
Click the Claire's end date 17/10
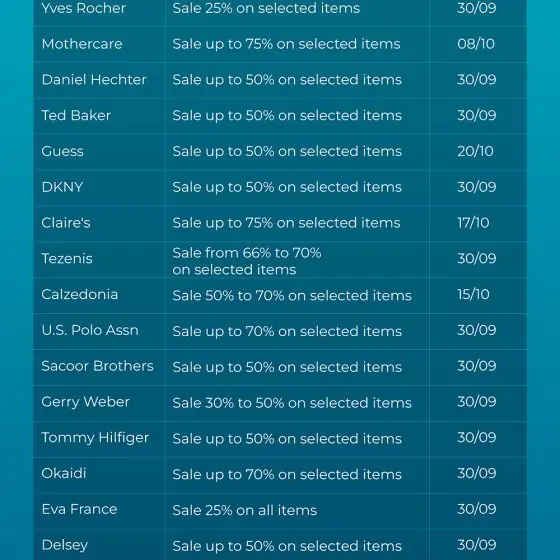coord(473,223)
